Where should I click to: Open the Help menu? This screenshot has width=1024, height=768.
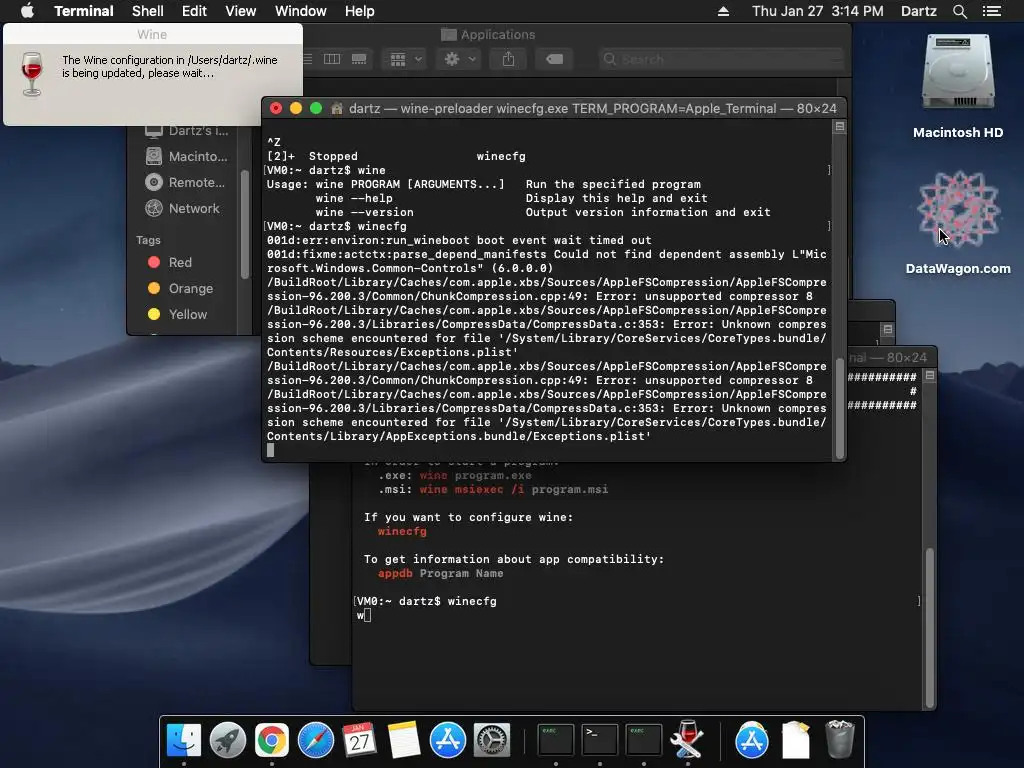(x=359, y=11)
